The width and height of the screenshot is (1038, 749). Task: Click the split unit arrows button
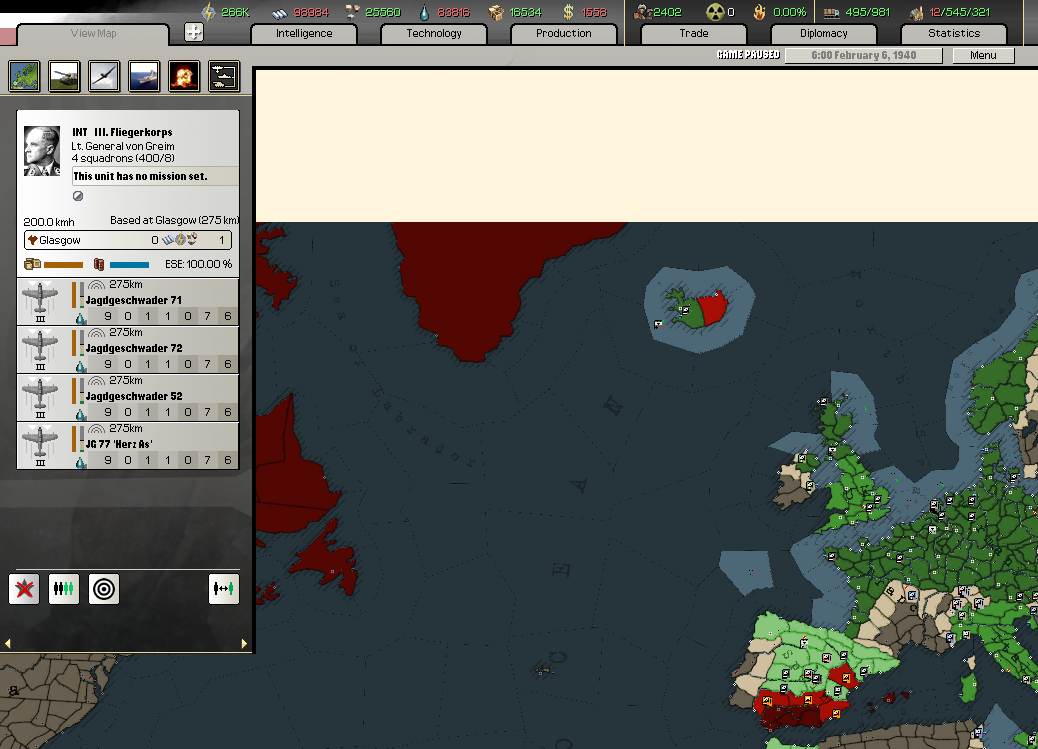224,589
